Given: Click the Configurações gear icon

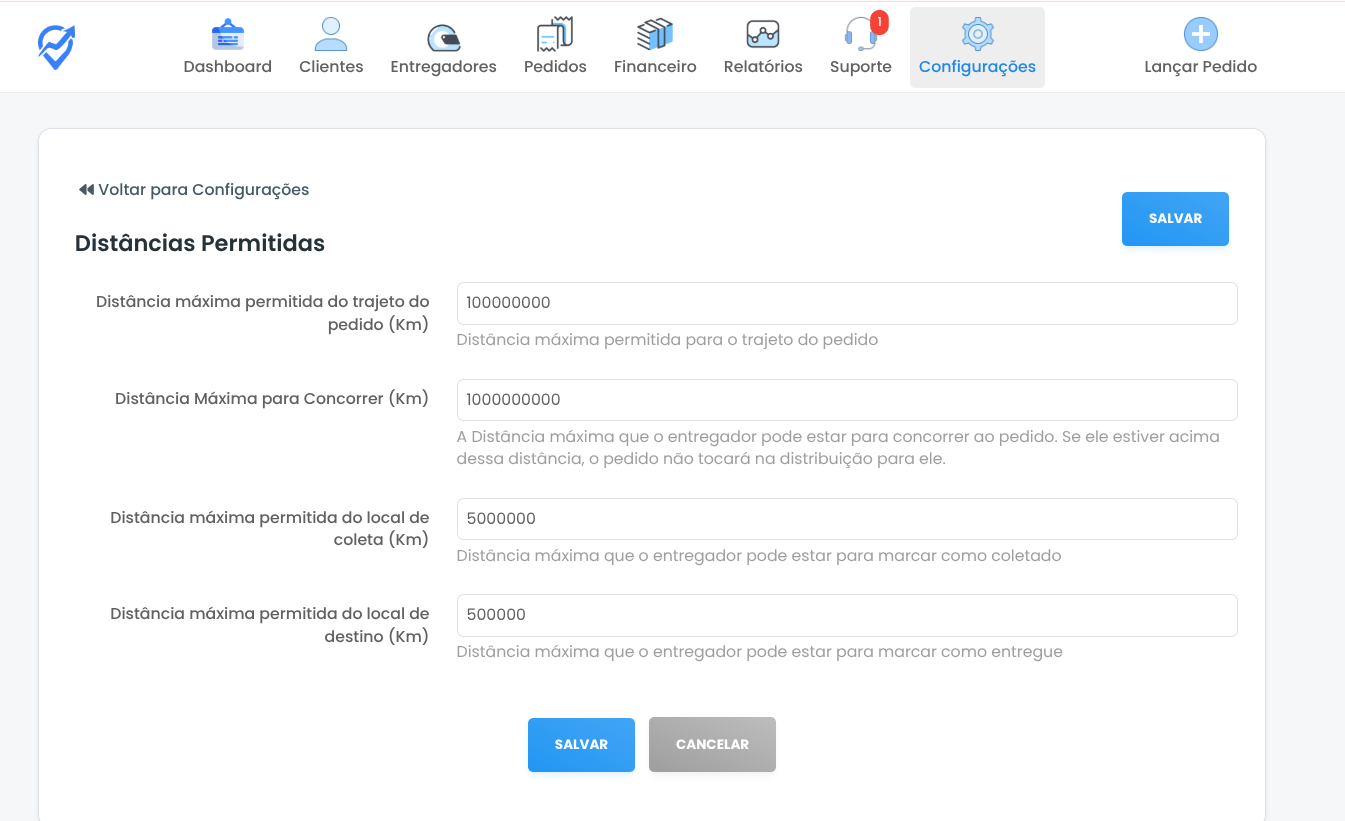Looking at the screenshot, I should [977, 34].
